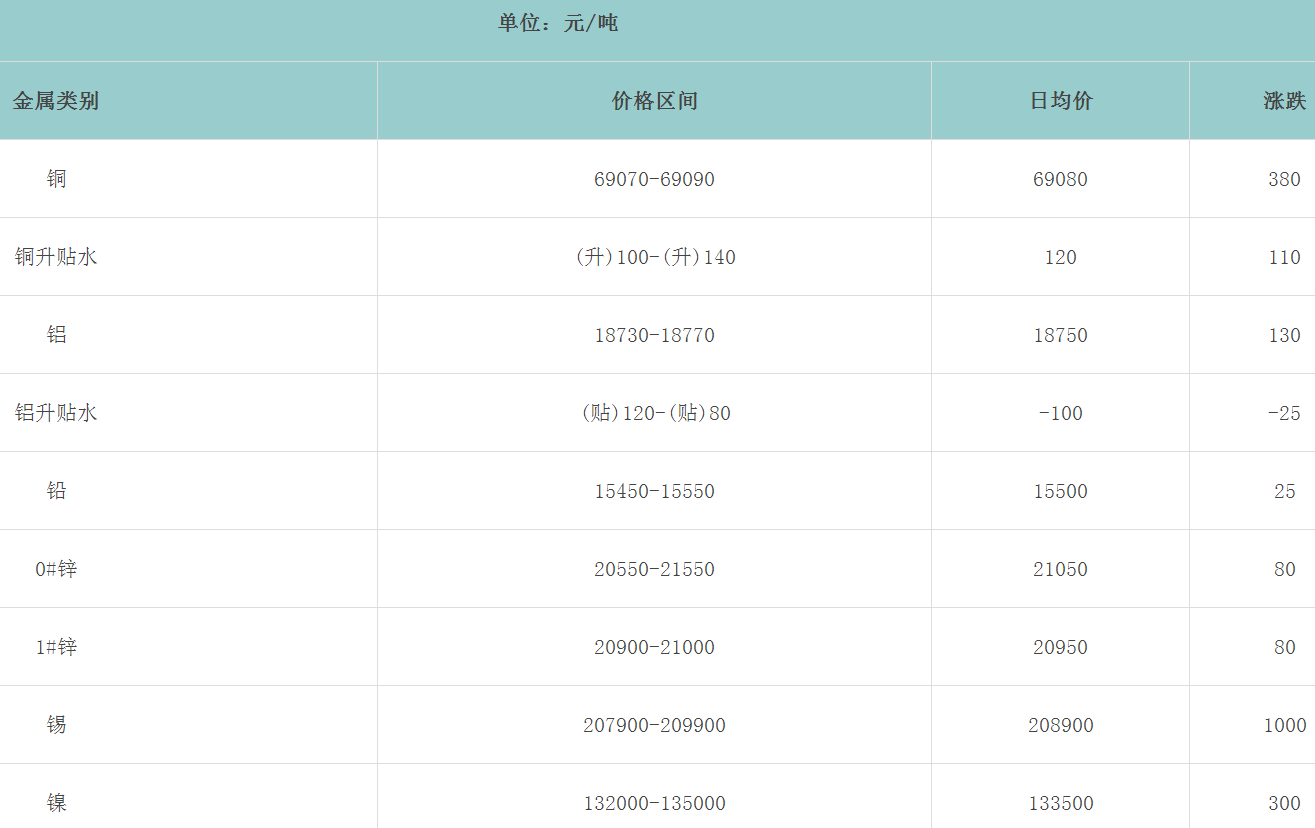Click the price range 69070-69090
This screenshot has width=1315, height=828.
click(654, 180)
